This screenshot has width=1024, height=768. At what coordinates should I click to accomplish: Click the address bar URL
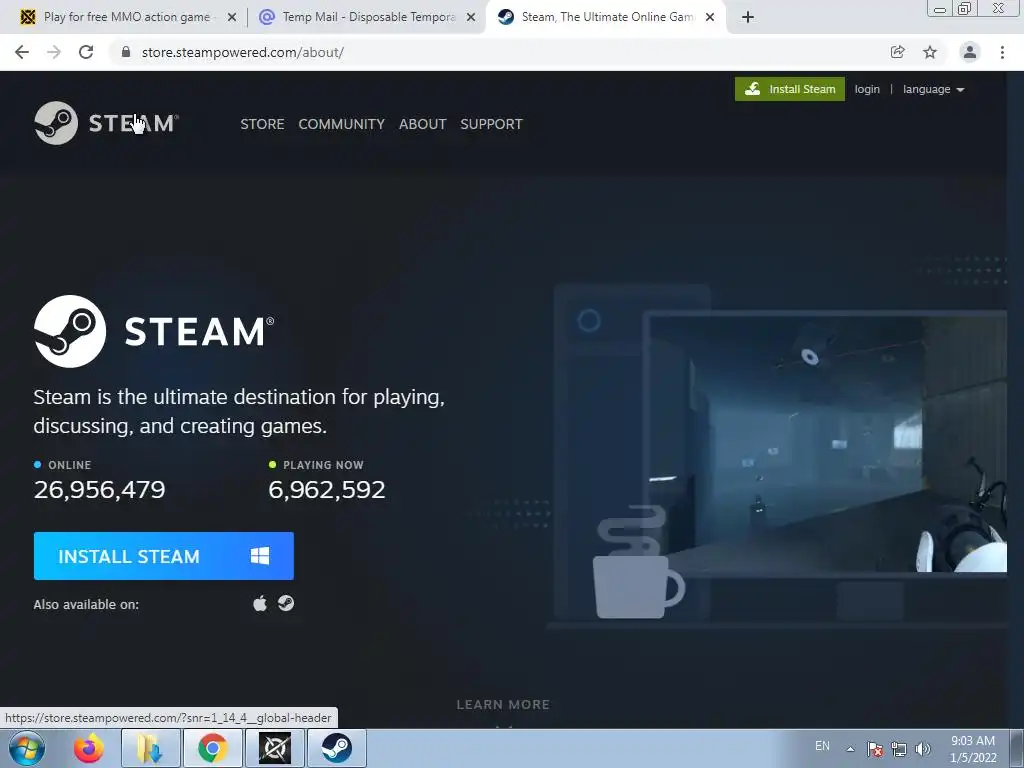tap(243, 52)
